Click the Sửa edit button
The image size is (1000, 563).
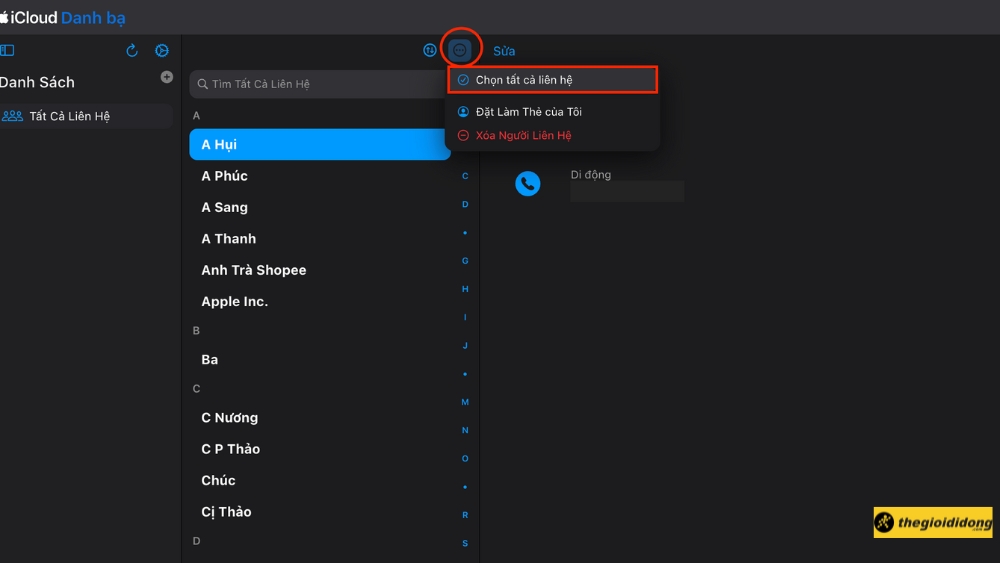(x=504, y=51)
